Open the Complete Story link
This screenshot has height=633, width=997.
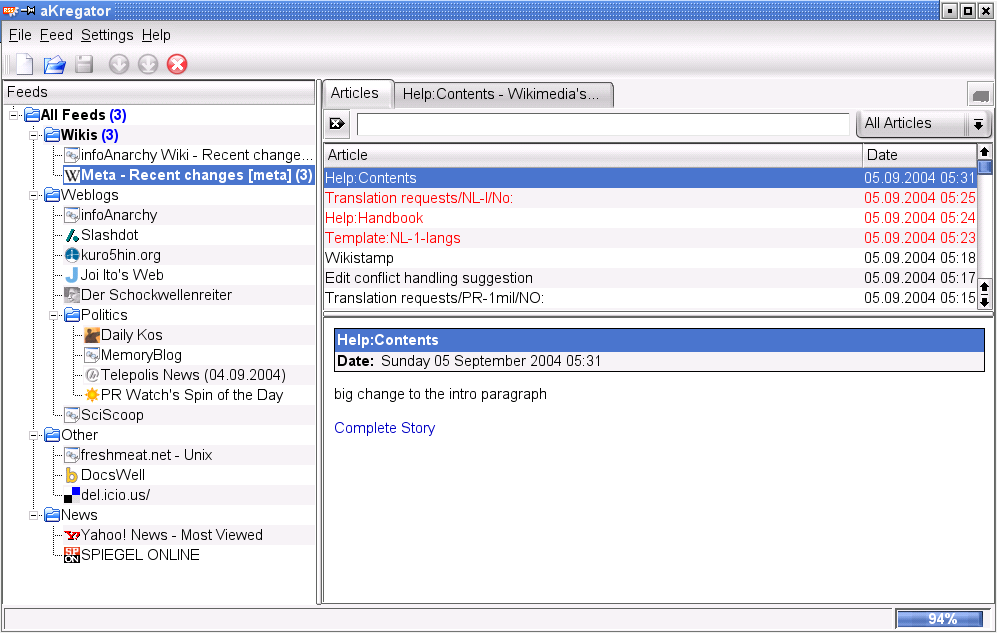(x=385, y=428)
